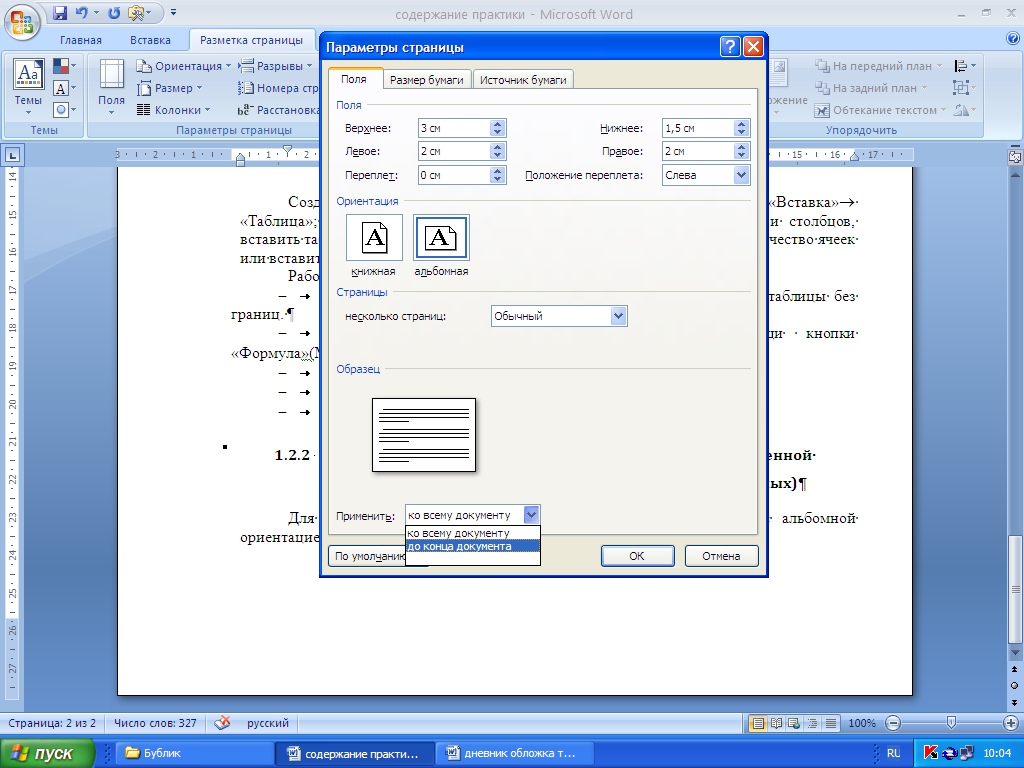This screenshot has width=1024, height=768.
Task: Click the Нижнее margin field
Action: pos(698,128)
